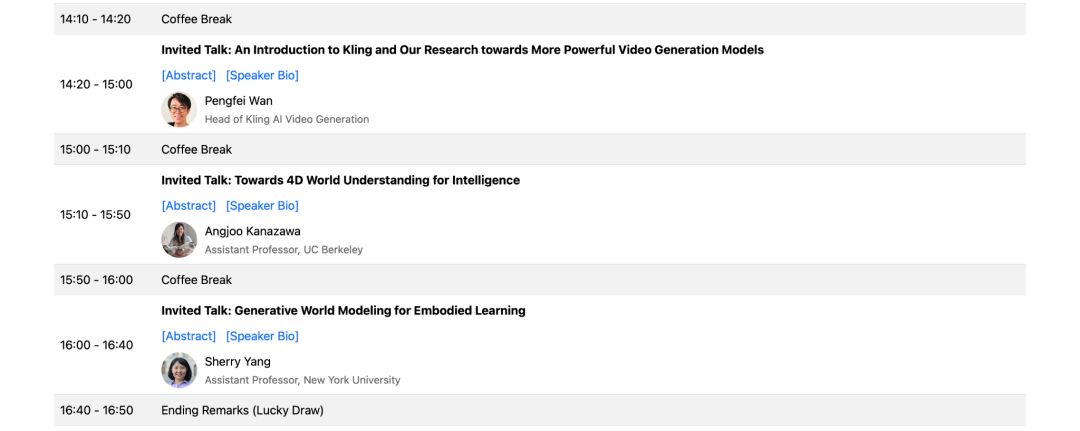
Task: Open Abstract for Generative World Modeling talk
Action: click(x=189, y=336)
